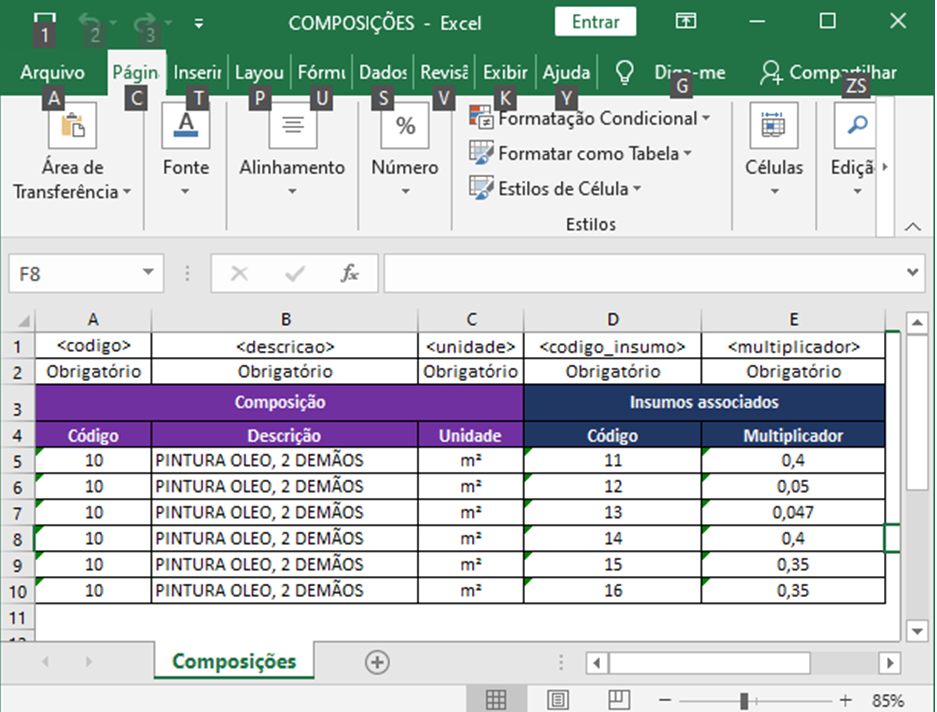Click the insert function fx icon
This screenshot has height=712, width=937.
tap(349, 273)
